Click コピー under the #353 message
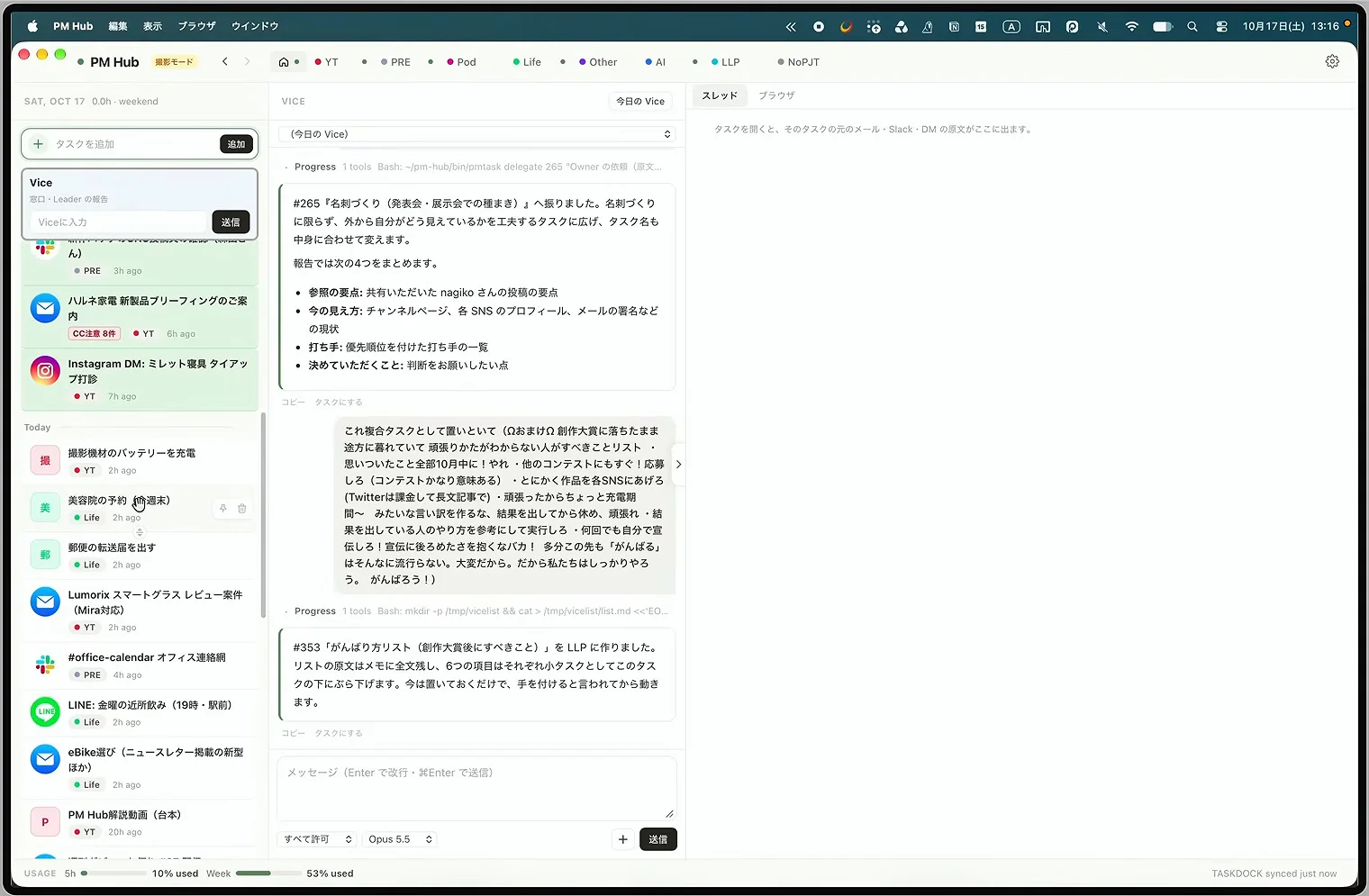 pos(293,733)
